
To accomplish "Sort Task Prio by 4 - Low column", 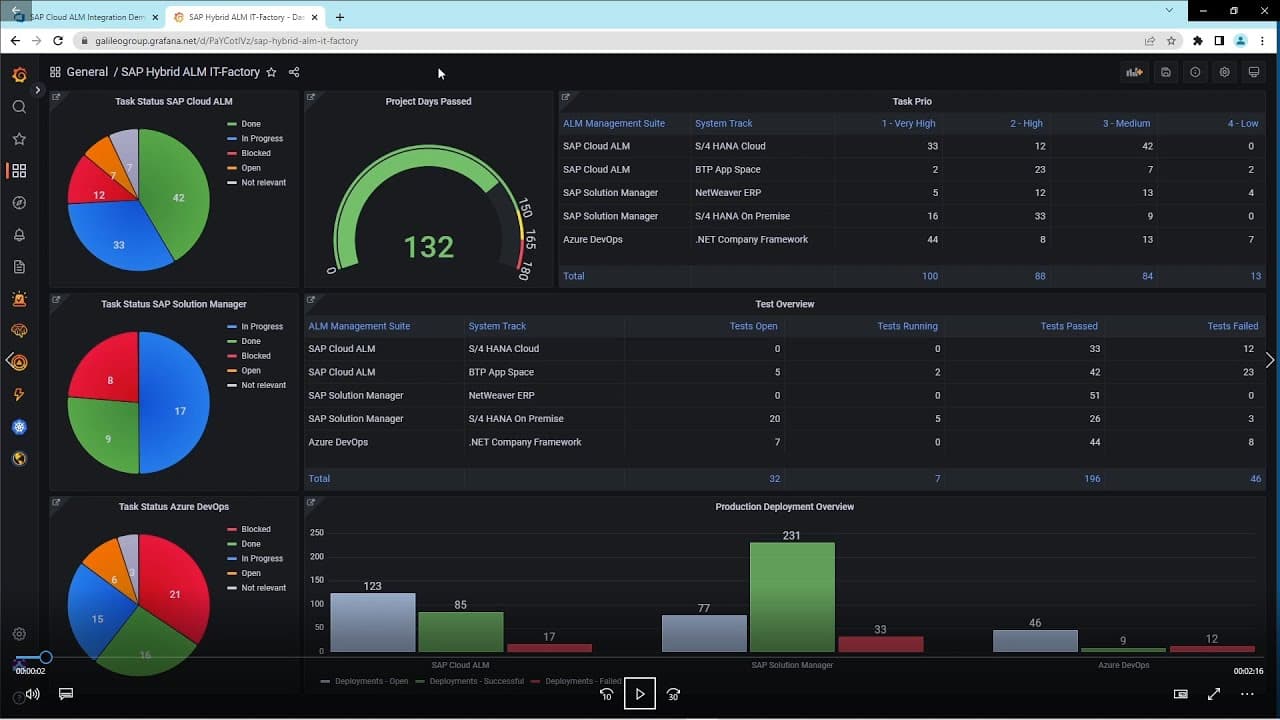I will (1243, 124).
